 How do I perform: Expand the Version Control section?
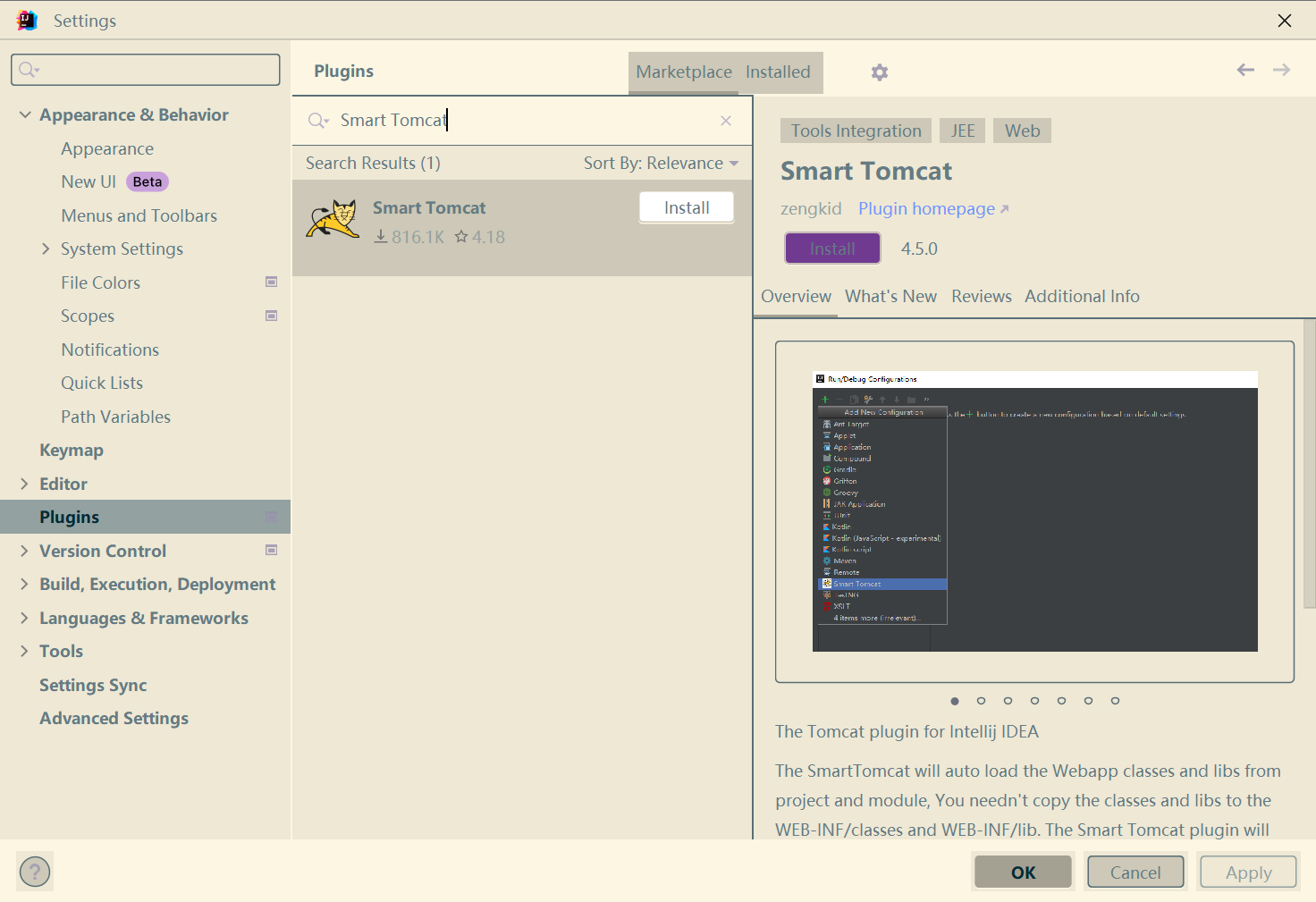[x=24, y=551]
